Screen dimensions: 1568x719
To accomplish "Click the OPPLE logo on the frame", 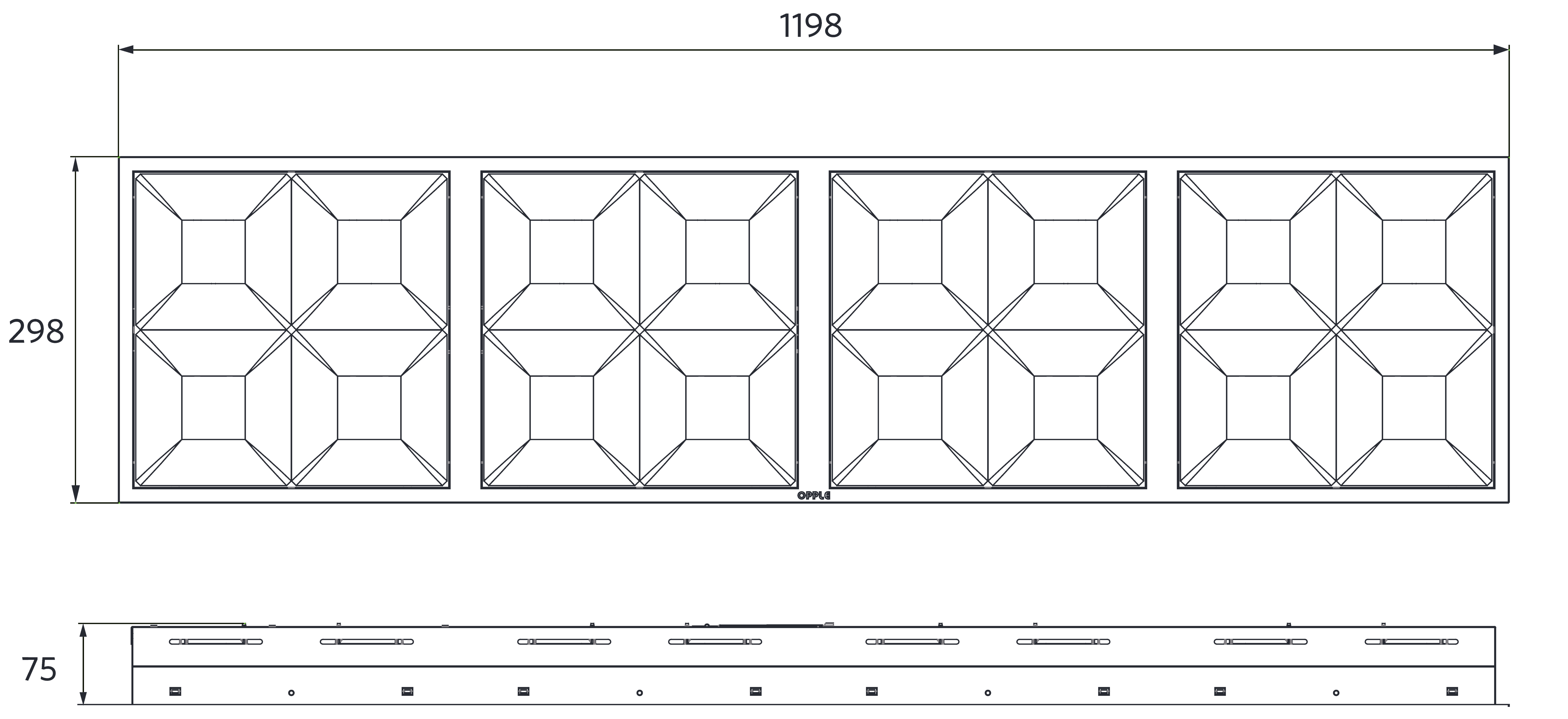I will pos(813,496).
